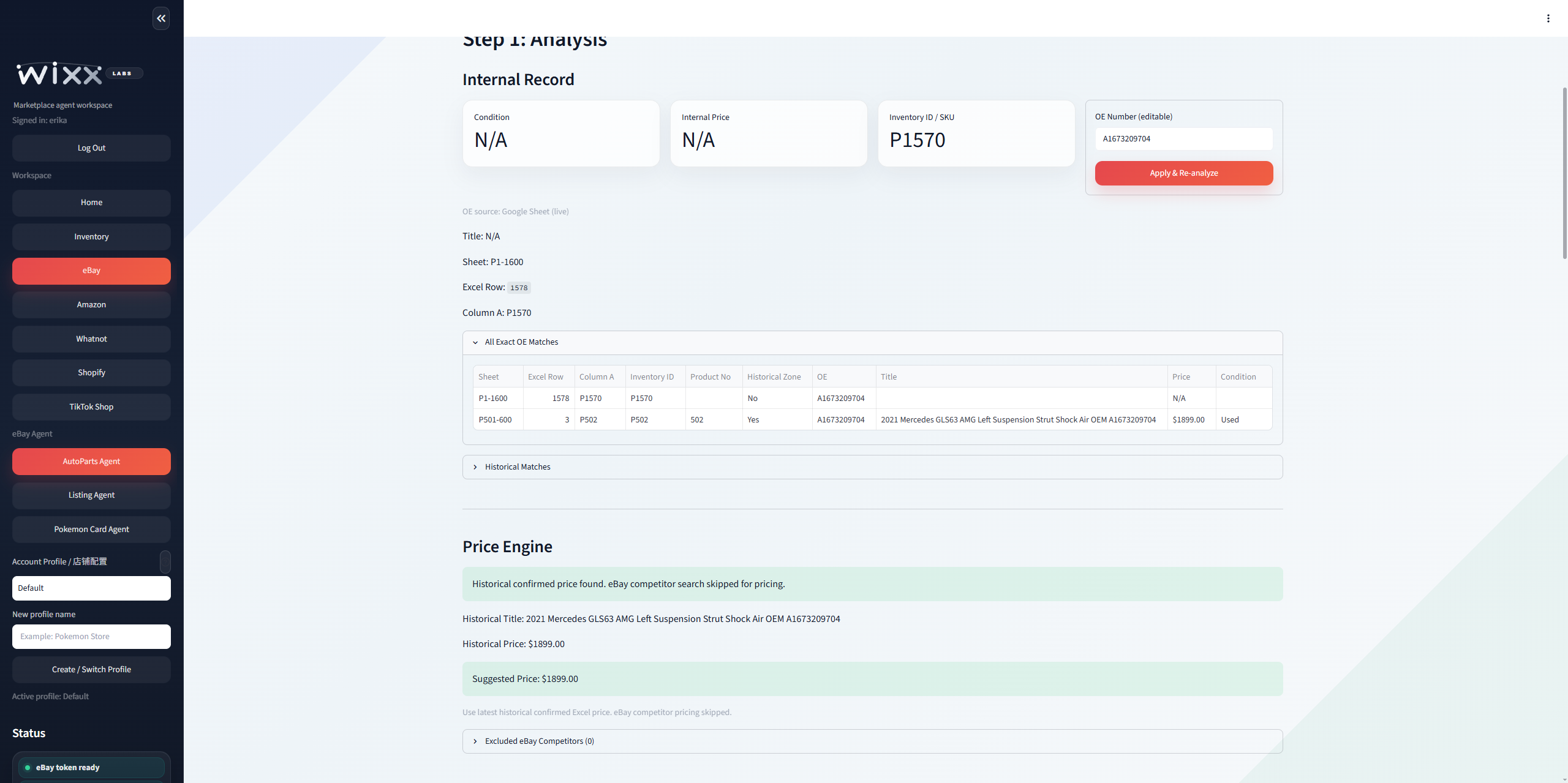
Task: Open the Shopify workspace
Action: (91, 373)
